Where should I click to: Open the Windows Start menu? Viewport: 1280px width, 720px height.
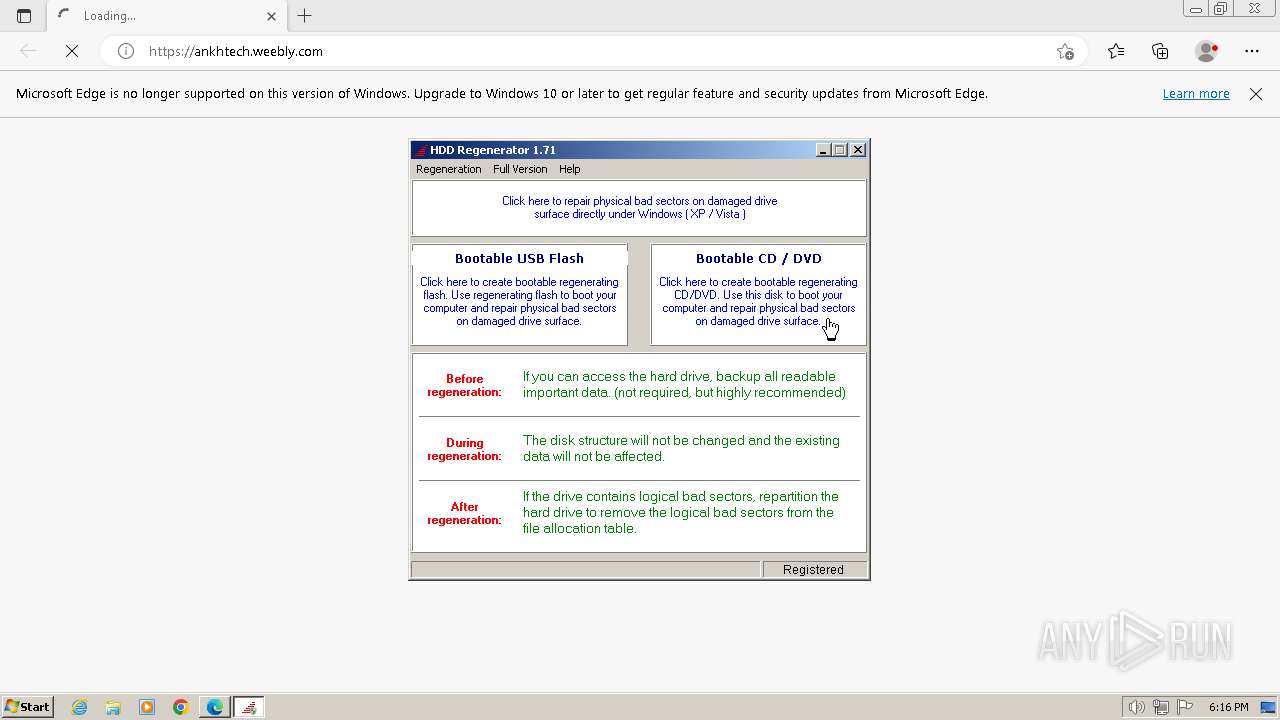[27, 707]
